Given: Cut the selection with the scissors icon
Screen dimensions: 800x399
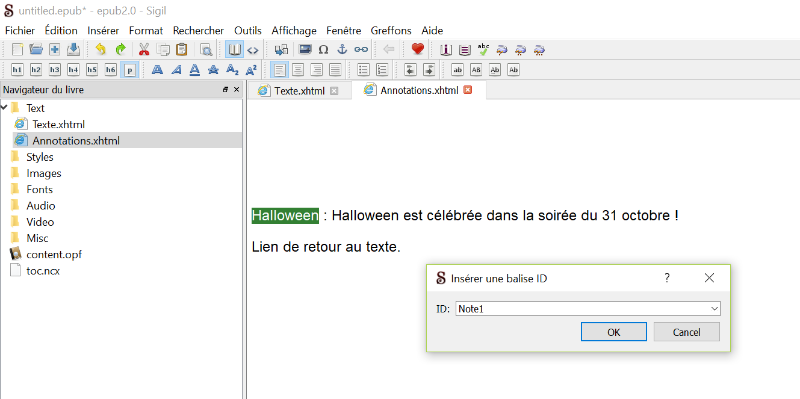Looking at the screenshot, I should coord(144,49).
